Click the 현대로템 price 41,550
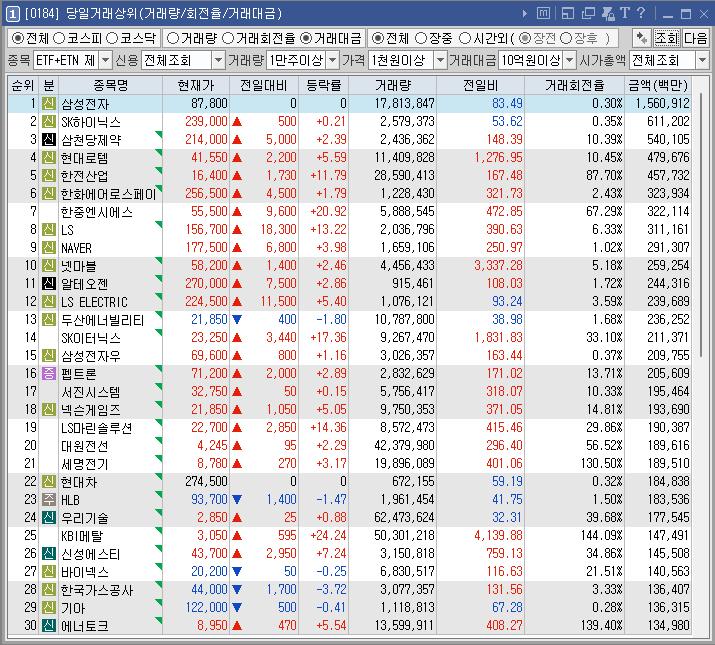 point(209,158)
